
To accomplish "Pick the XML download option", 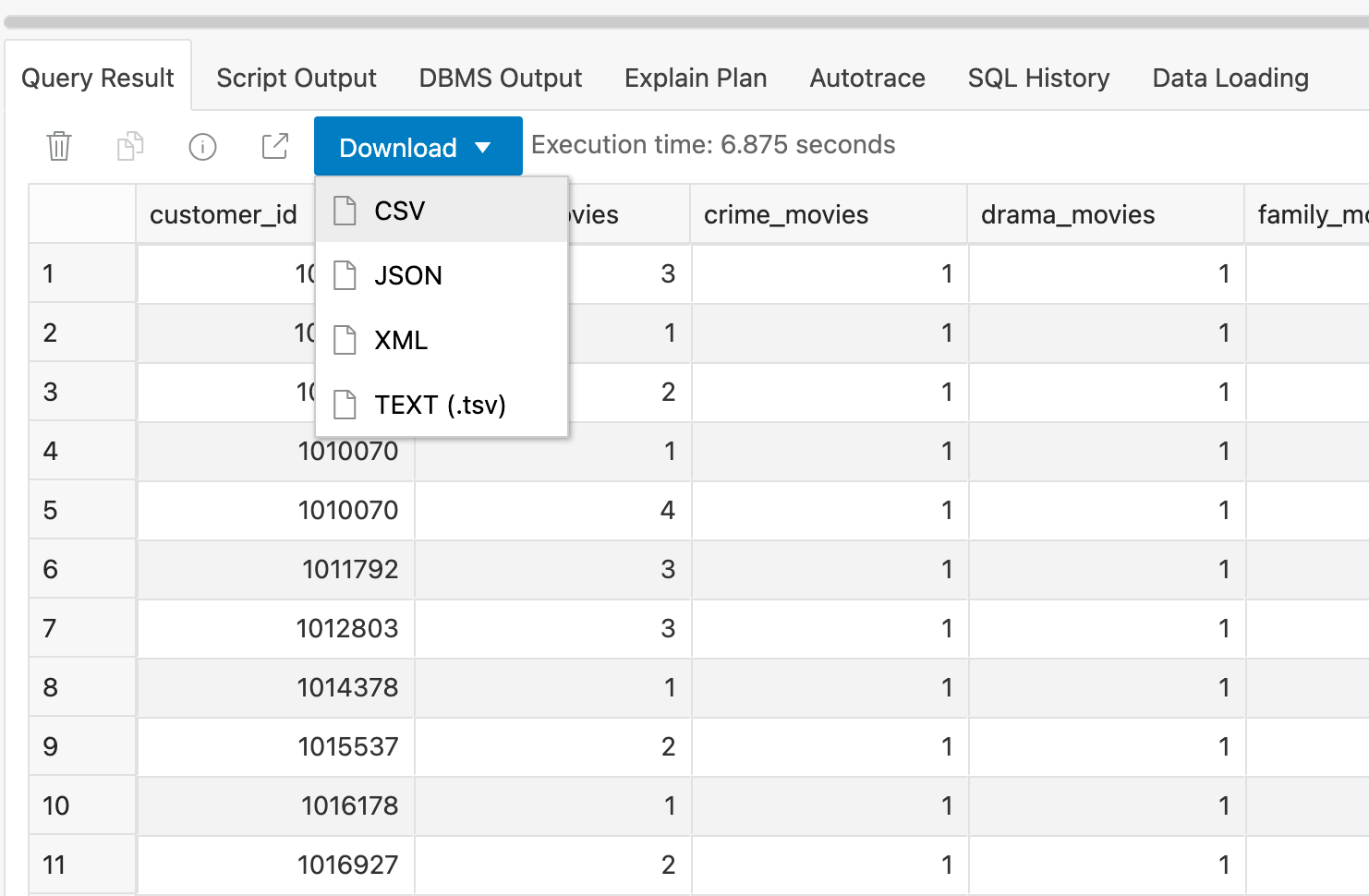I will pos(401,340).
